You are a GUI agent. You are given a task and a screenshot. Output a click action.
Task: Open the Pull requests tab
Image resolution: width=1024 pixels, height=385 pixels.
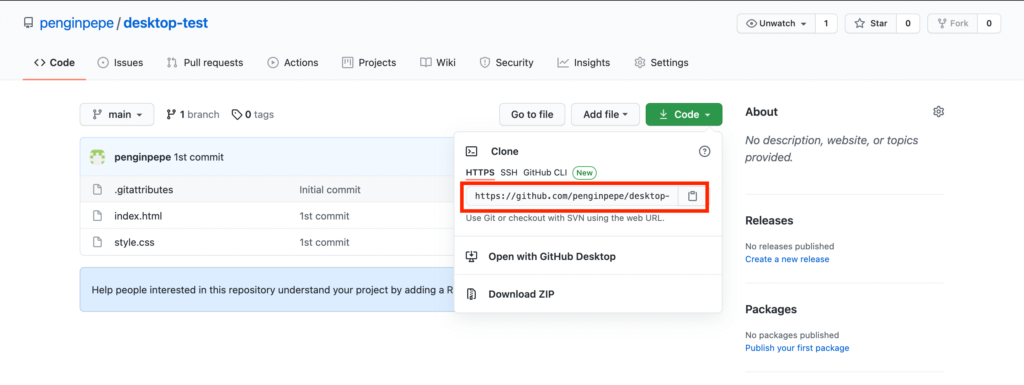pyautogui.click(x=205, y=63)
